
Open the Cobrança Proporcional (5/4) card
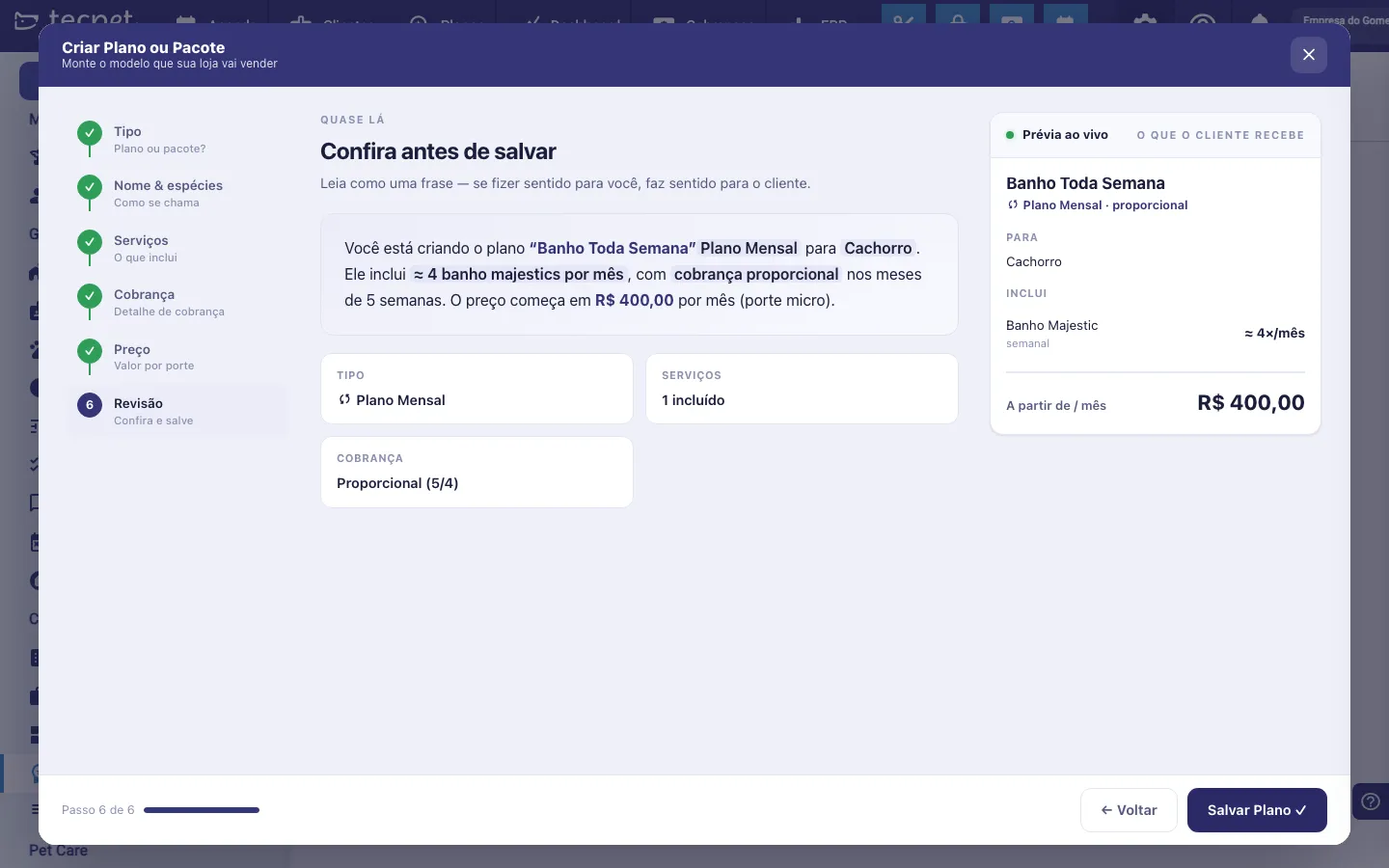point(477,472)
